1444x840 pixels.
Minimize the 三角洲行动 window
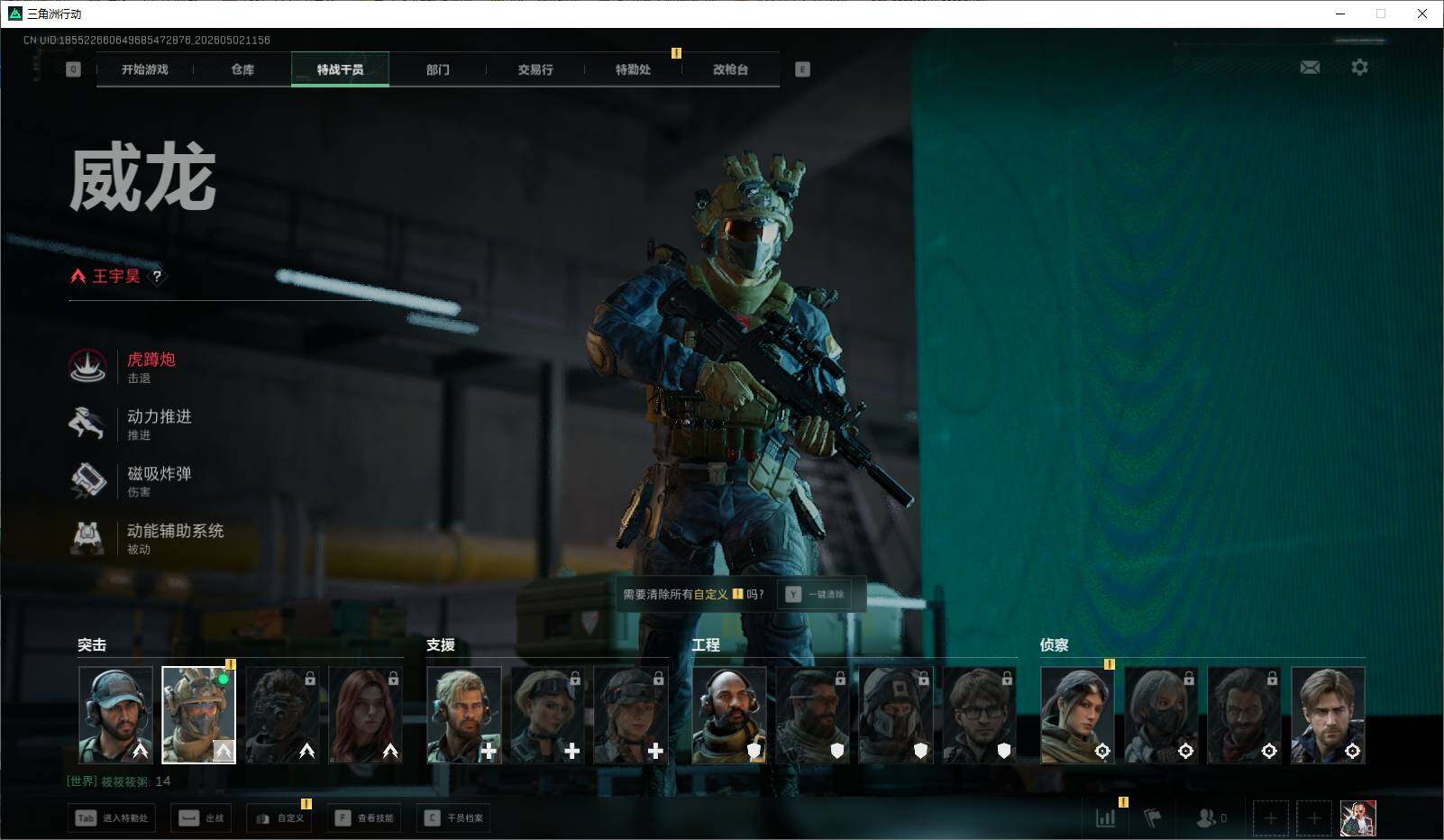1339,14
